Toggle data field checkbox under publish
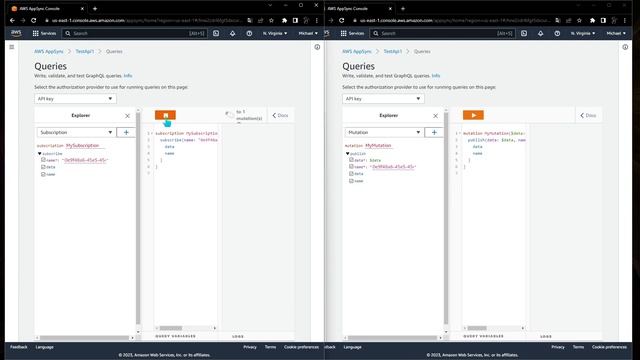The height and width of the screenshot is (360, 640). (351, 173)
